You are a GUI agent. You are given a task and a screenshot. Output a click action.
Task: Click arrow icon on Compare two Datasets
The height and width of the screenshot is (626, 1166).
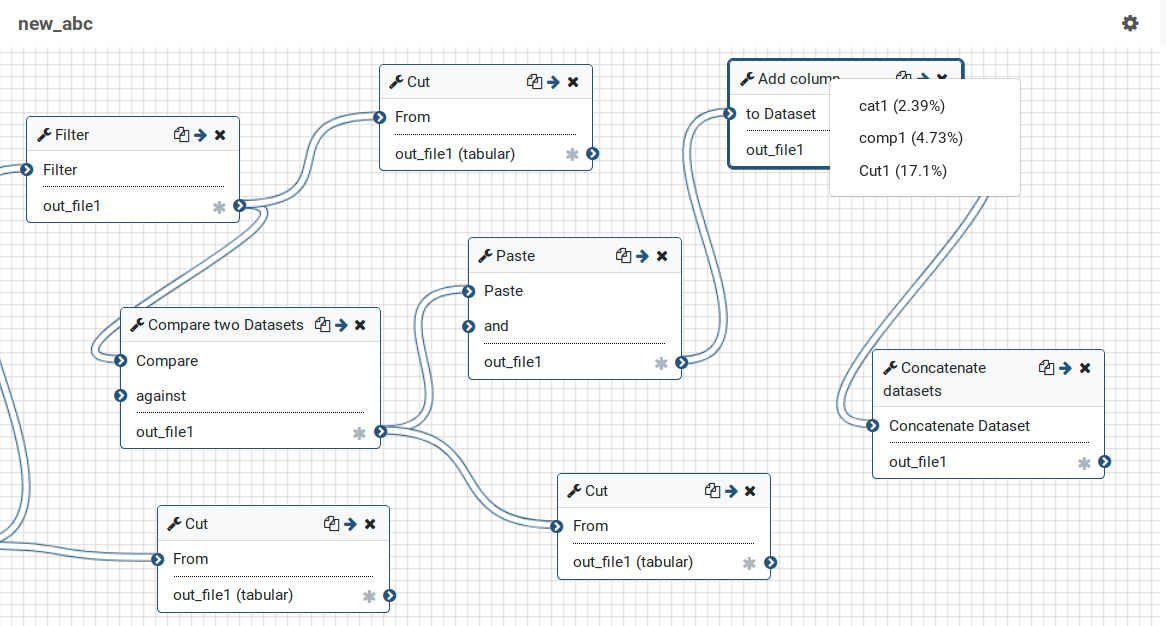coord(341,325)
